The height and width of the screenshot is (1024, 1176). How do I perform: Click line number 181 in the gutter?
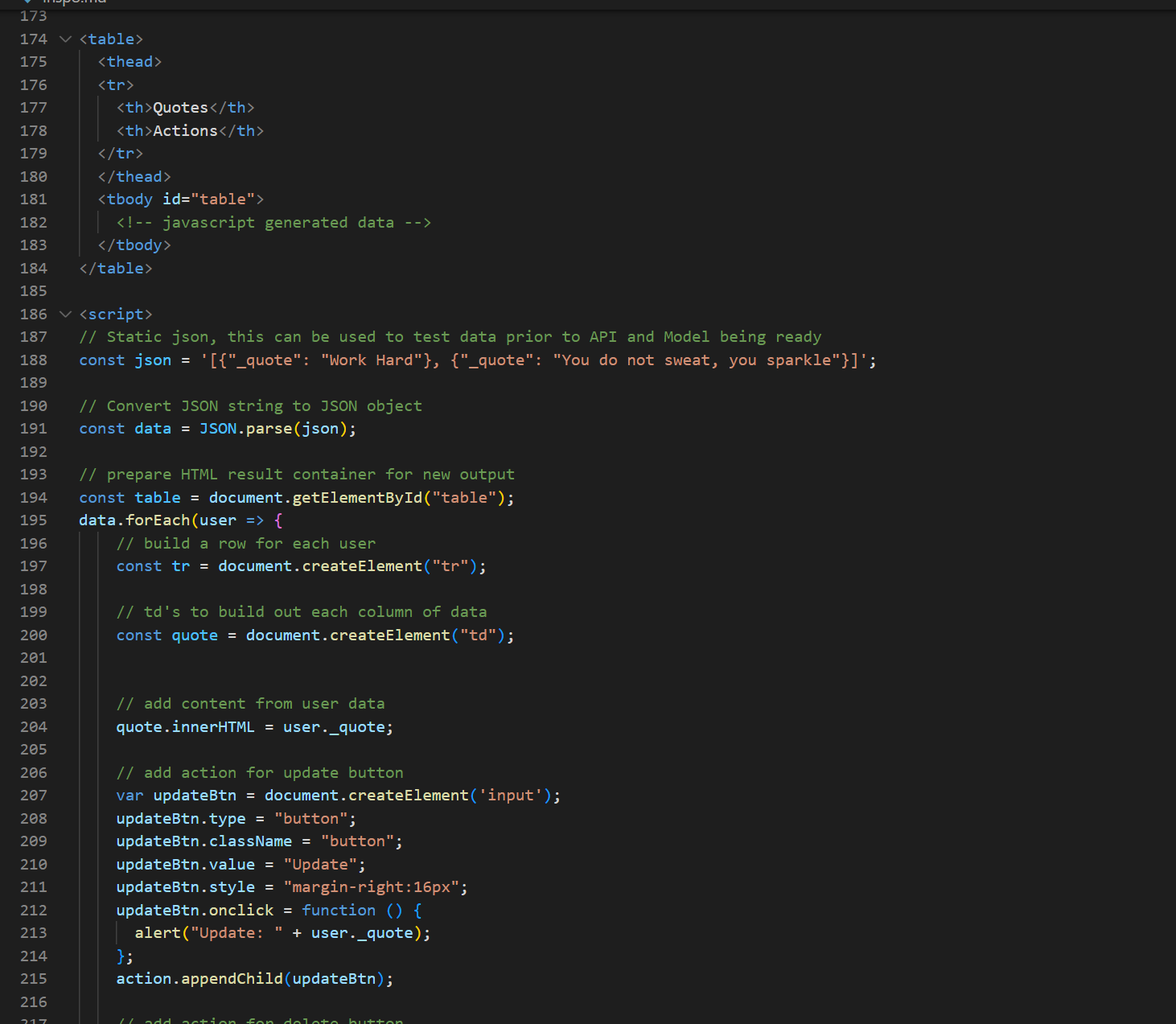tap(34, 199)
